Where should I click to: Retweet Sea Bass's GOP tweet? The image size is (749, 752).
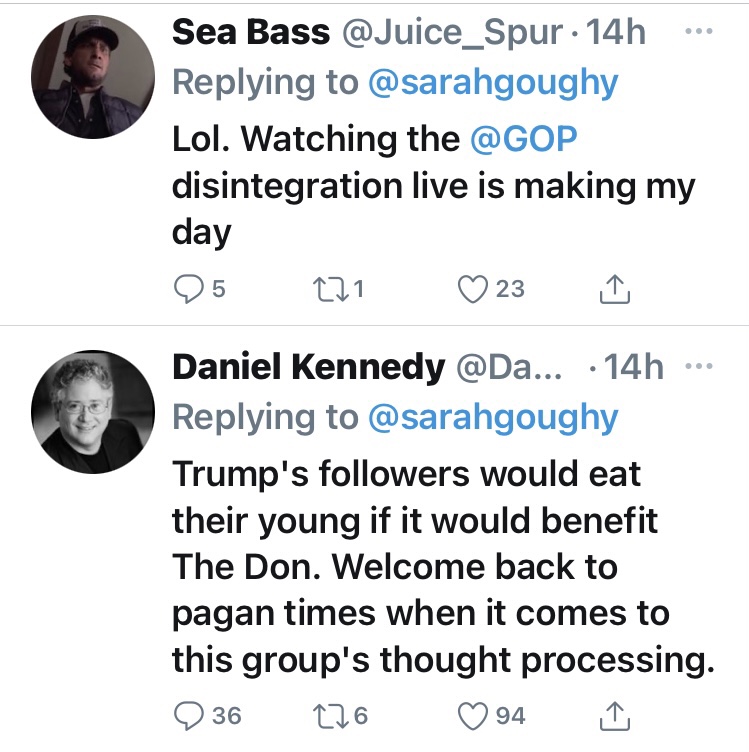pos(331,289)
